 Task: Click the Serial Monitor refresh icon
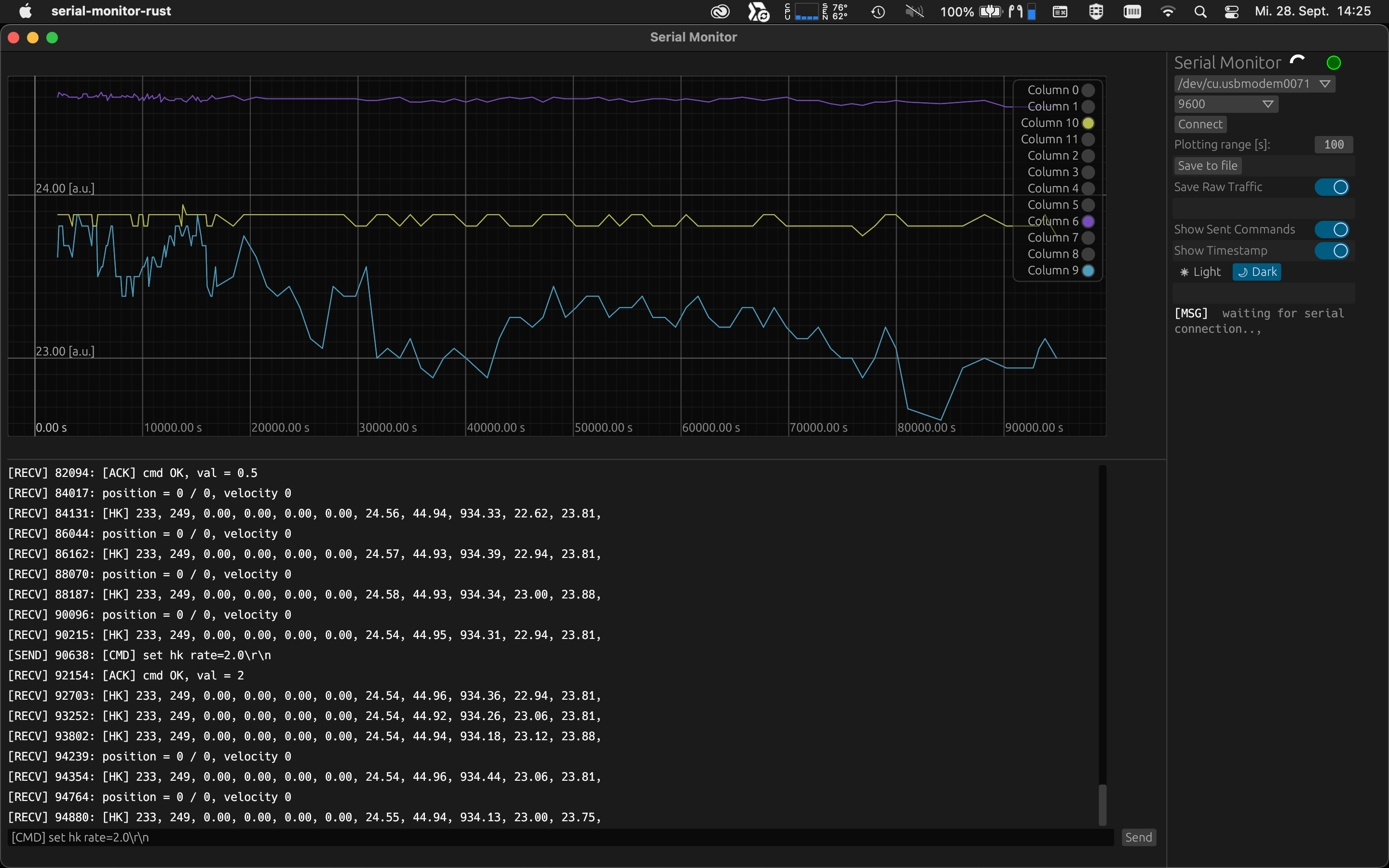tap(1298, 62)
